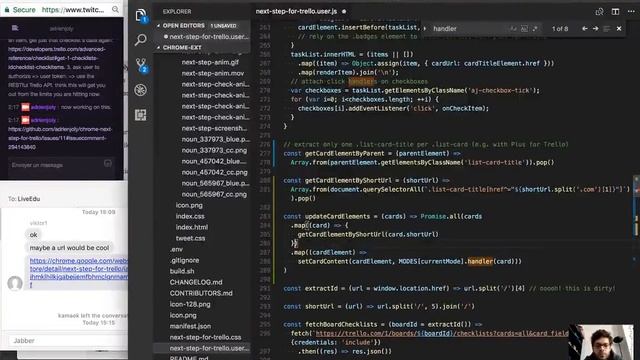Open the Search view in the activity bar
This screenshot has width=640, height=360.
[141, 40]
